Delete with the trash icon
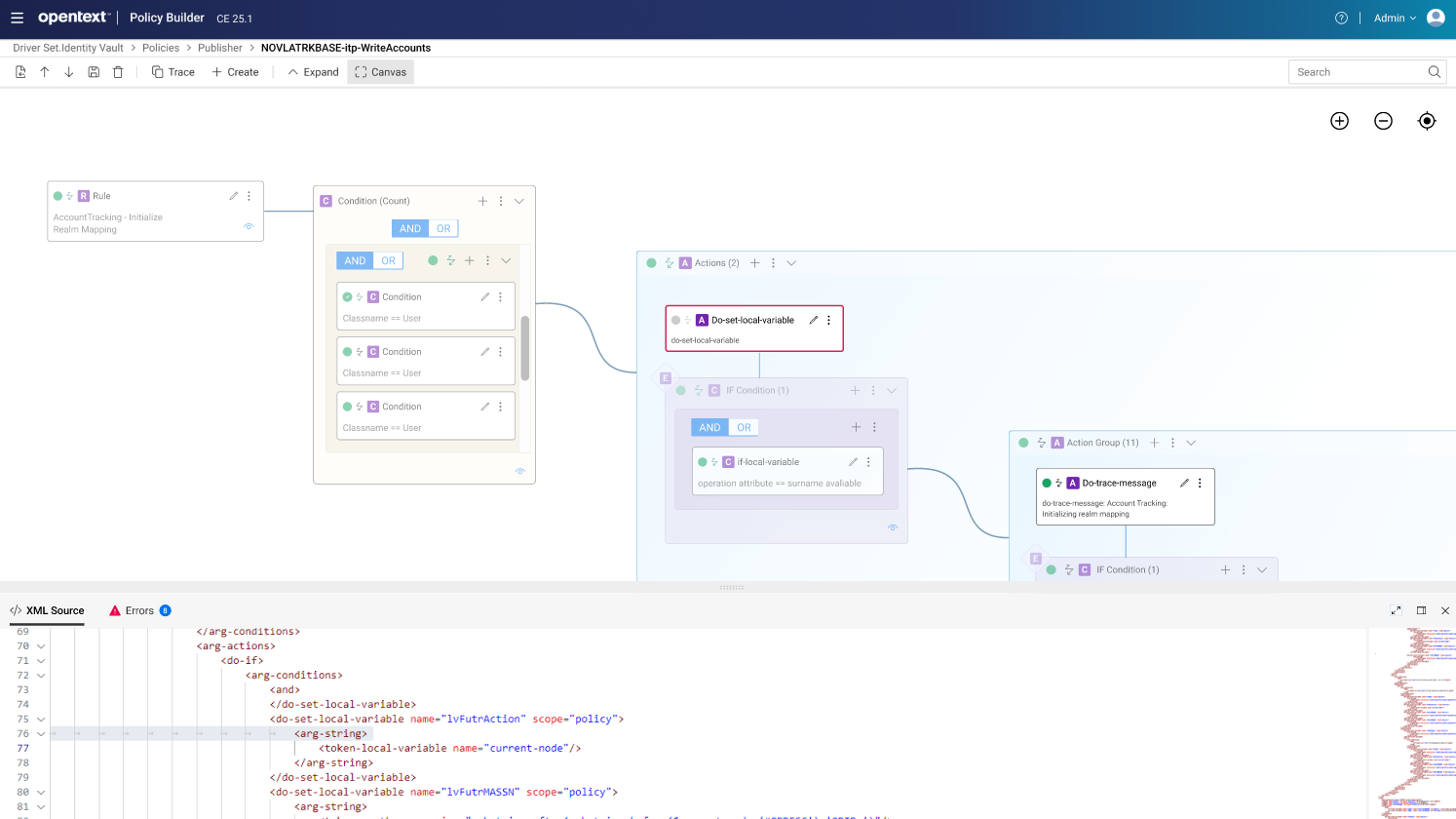The height and width of the screenshot is (819, 1456). (x=118, y=72)
